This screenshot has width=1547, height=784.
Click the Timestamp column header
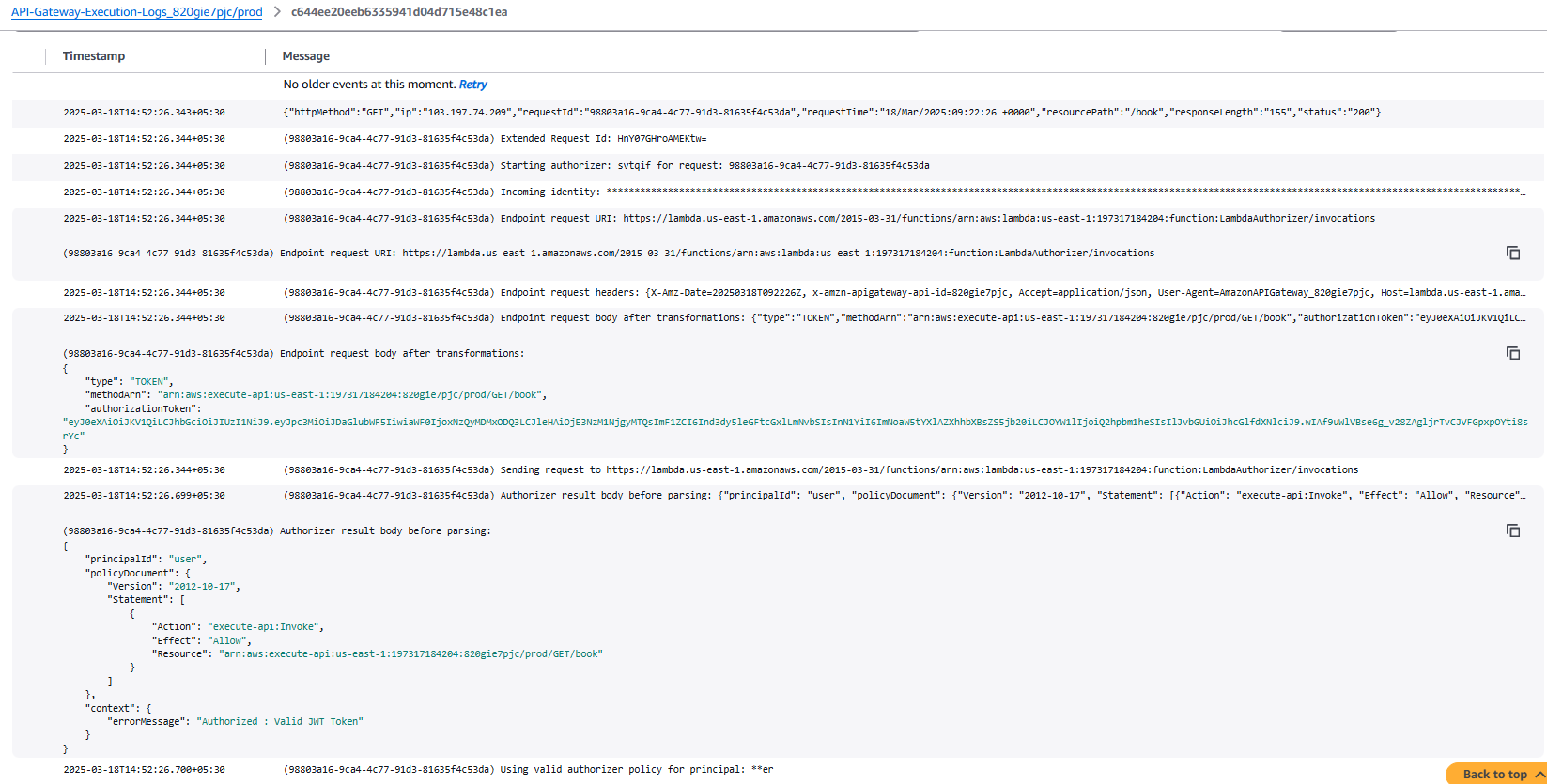(x=94, y=56)
